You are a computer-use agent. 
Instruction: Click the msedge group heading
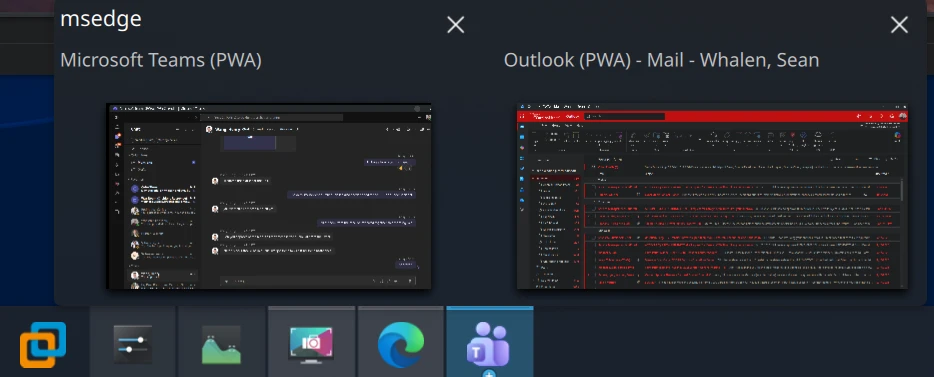[x=101, y=19]
